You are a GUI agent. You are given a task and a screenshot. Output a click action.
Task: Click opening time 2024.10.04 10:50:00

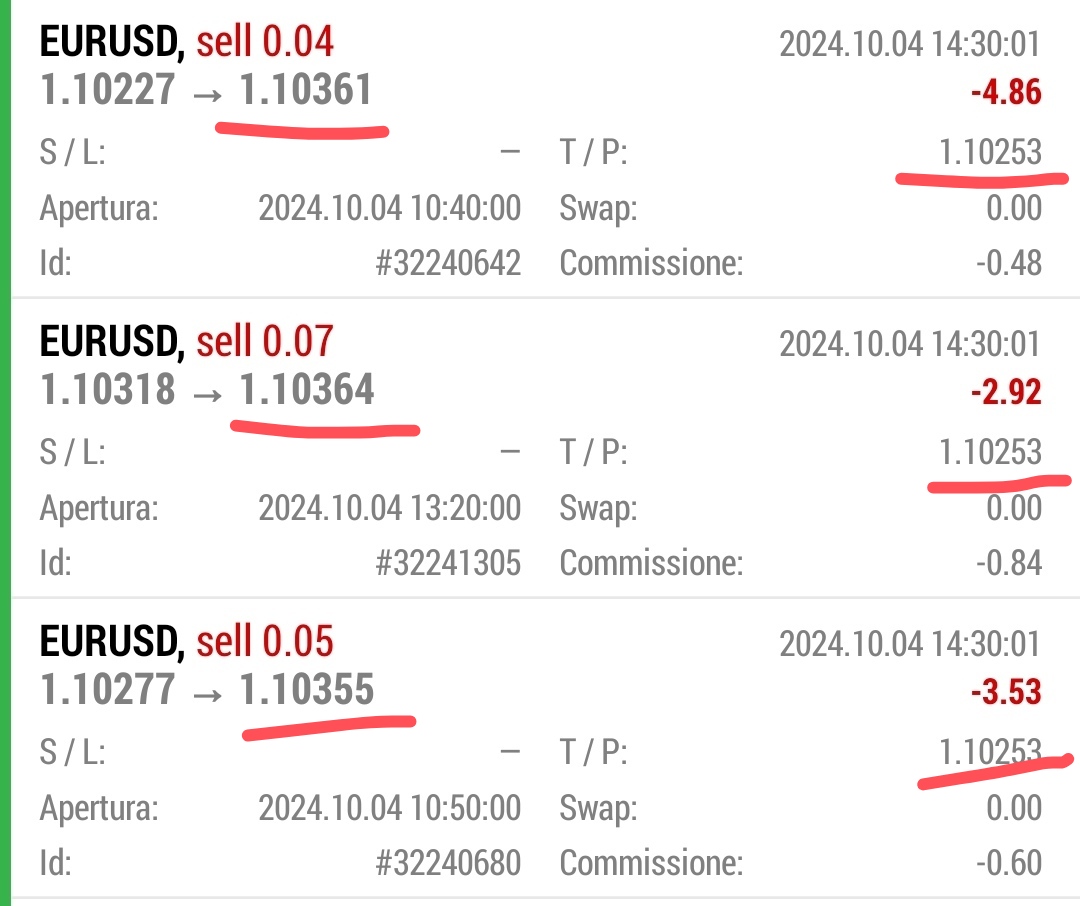point(389,808)
